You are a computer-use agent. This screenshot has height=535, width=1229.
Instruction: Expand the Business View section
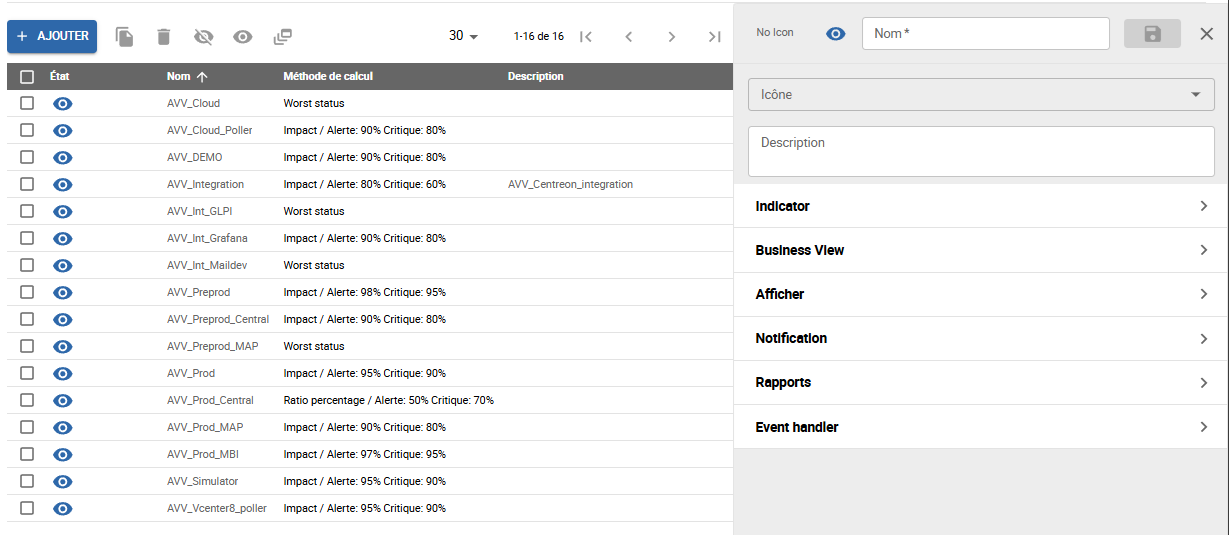click(981, 250)
